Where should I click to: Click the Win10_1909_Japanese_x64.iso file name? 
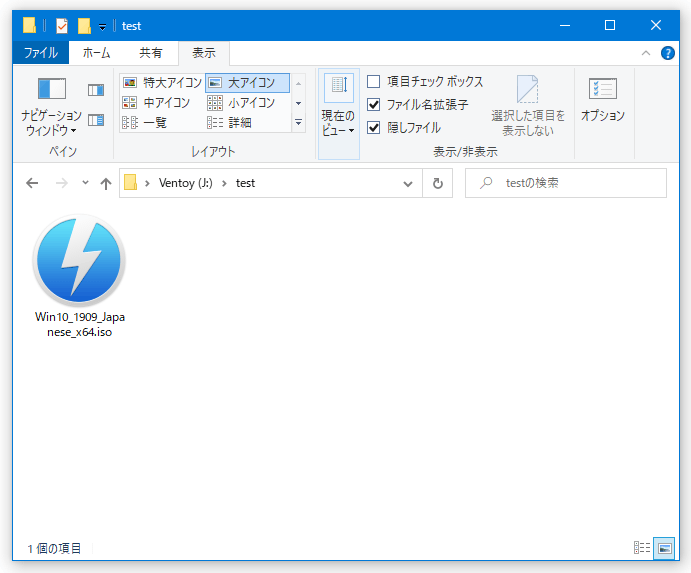(x=80, y=324)
